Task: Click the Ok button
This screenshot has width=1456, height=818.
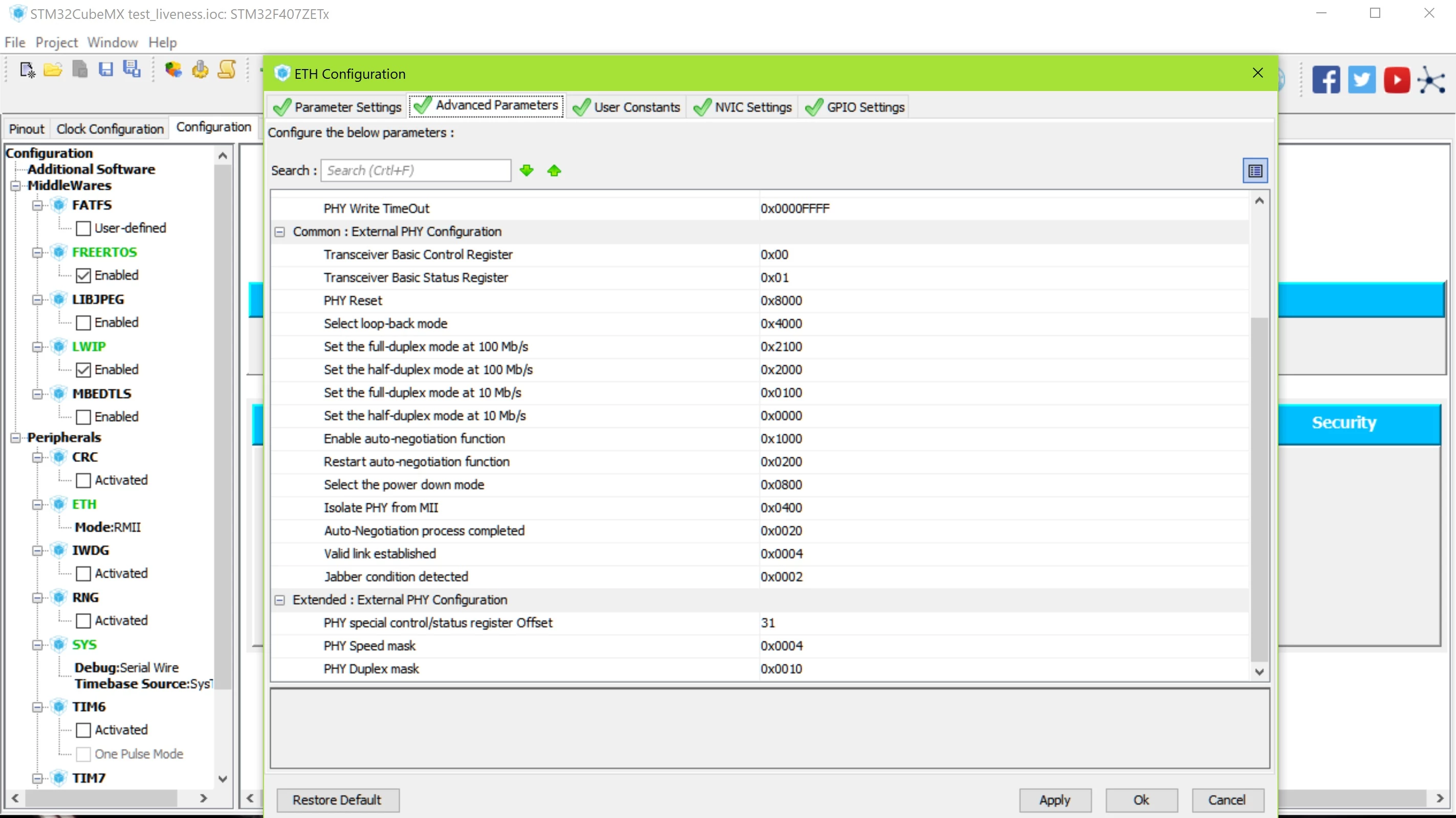Action: click(x=1141, y=800)
